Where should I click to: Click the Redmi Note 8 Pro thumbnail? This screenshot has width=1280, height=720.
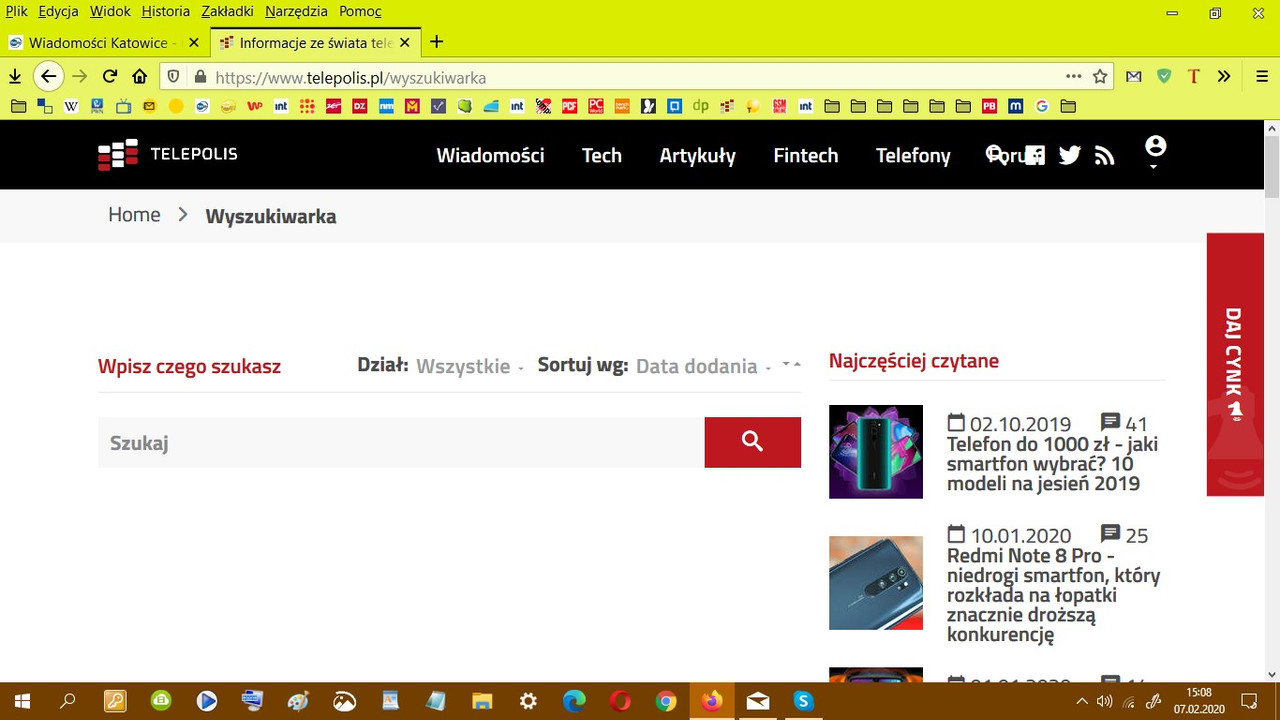pos(876,583)
